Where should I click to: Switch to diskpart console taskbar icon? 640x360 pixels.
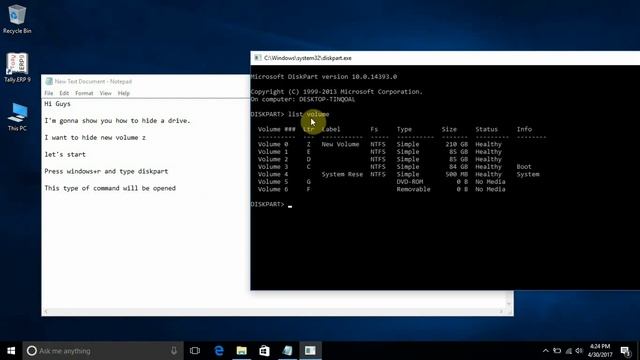pyautogui.click(x=310, y=351)
